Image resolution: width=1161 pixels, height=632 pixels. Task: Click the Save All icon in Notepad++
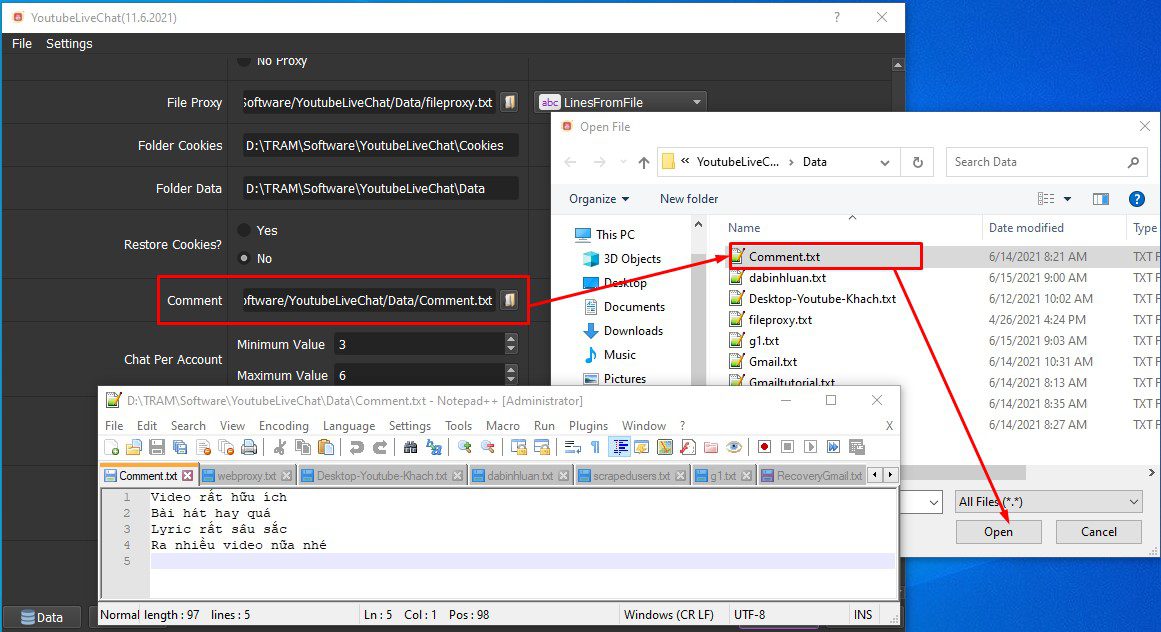(180, 447)
